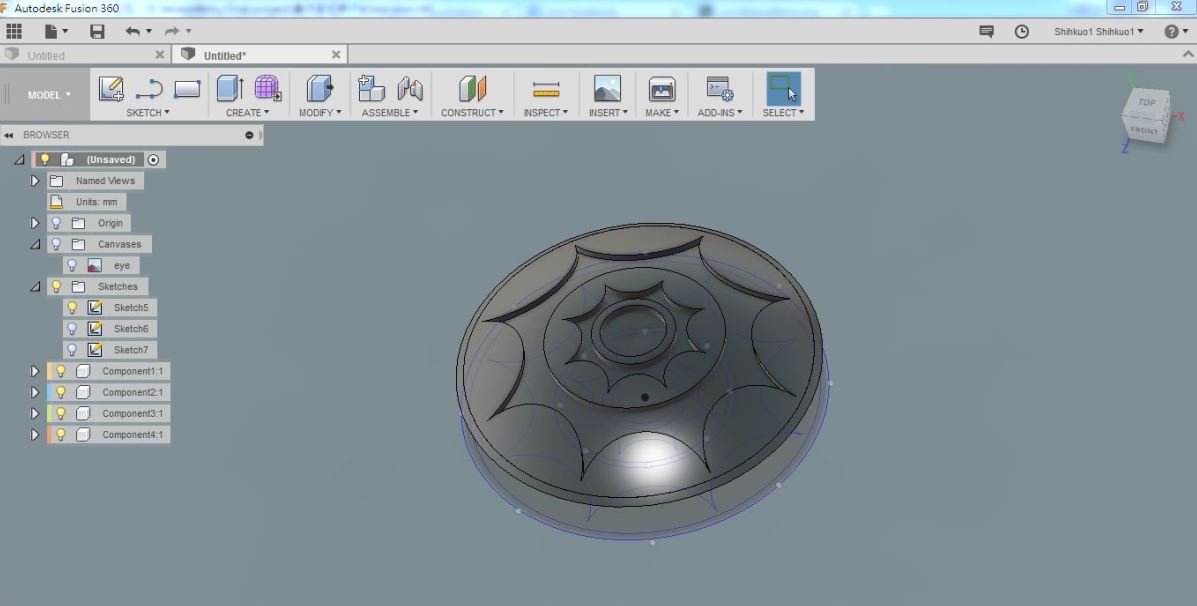The width and height of the screenshot is (1197, 606).
Task: Select the Measure inspect tool
Action: [546, 89]
